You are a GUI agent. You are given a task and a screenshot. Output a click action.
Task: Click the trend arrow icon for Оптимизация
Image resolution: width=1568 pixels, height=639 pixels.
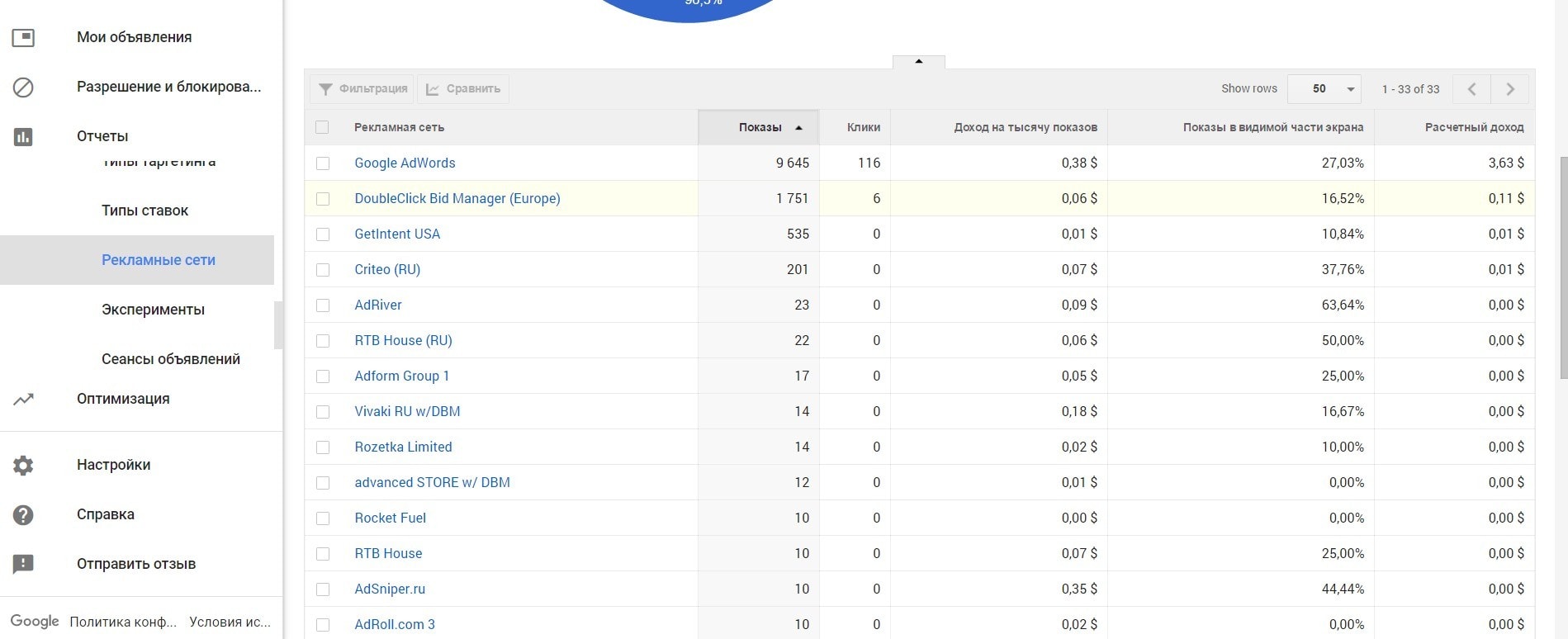click(23, 399)
